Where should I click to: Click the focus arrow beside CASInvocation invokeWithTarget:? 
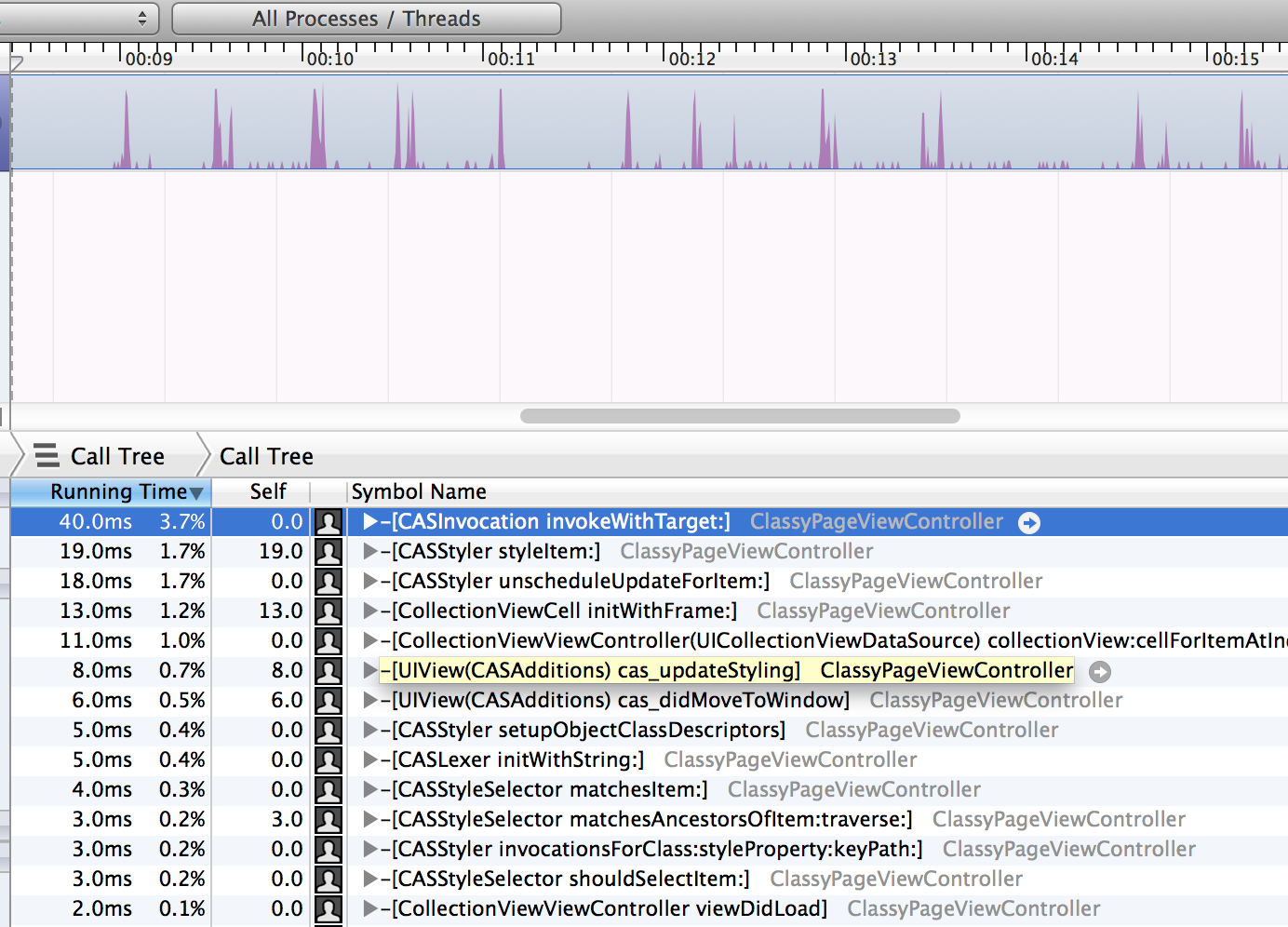tap(1029, 523)
